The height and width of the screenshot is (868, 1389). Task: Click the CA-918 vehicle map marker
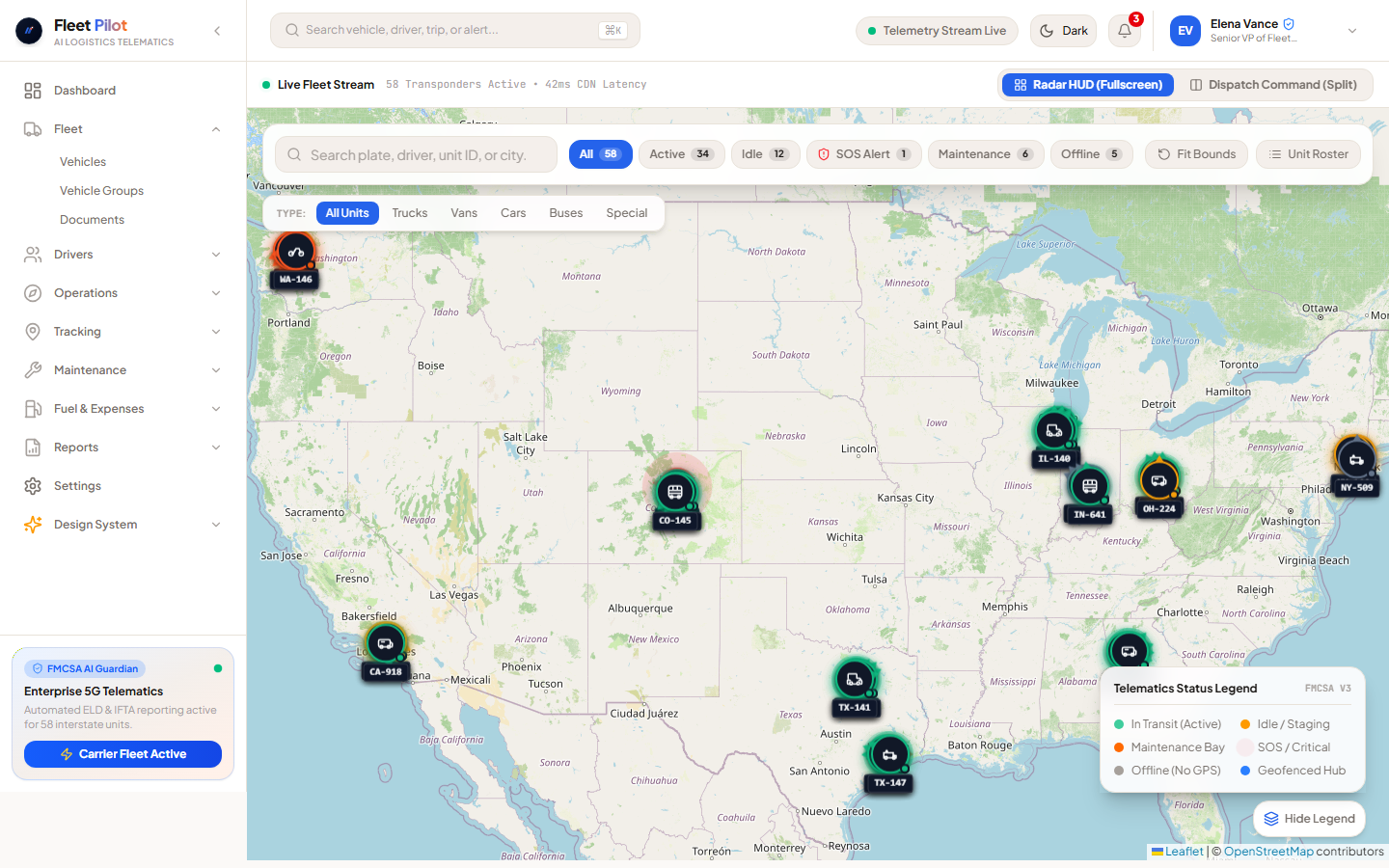pos(386,643)
